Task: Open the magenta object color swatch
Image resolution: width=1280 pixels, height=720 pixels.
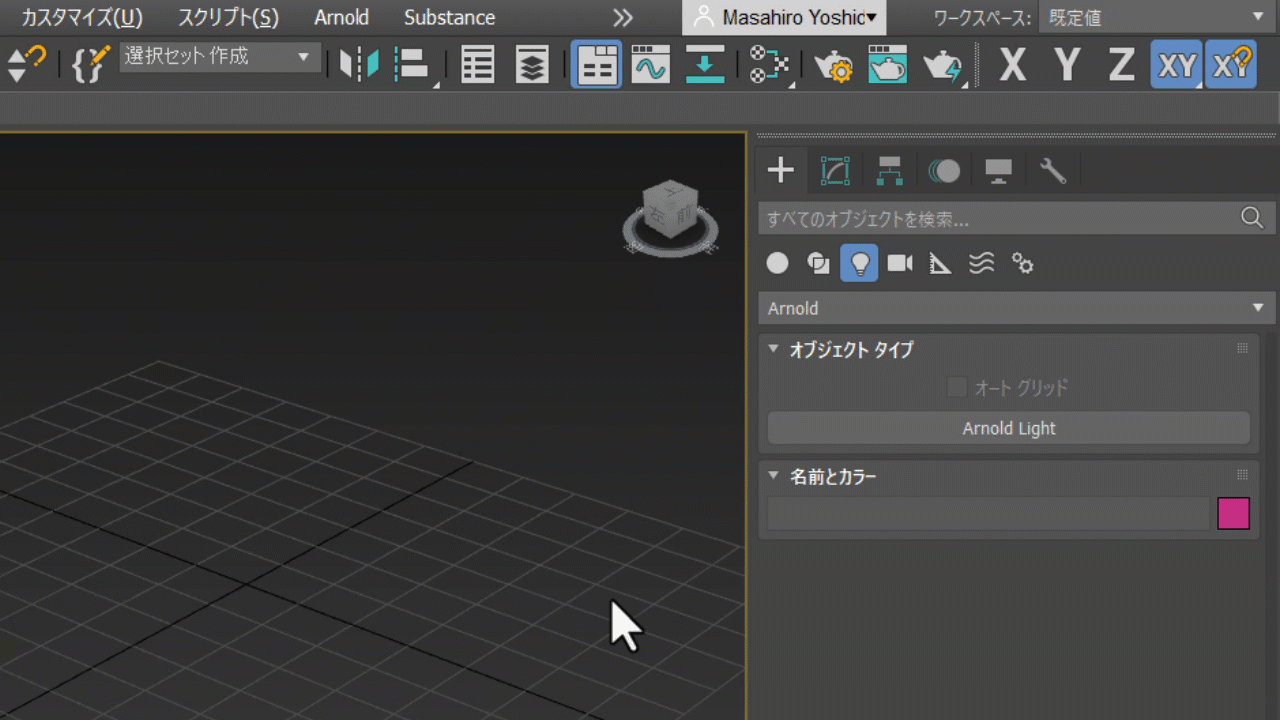Action: [1233, 514]
